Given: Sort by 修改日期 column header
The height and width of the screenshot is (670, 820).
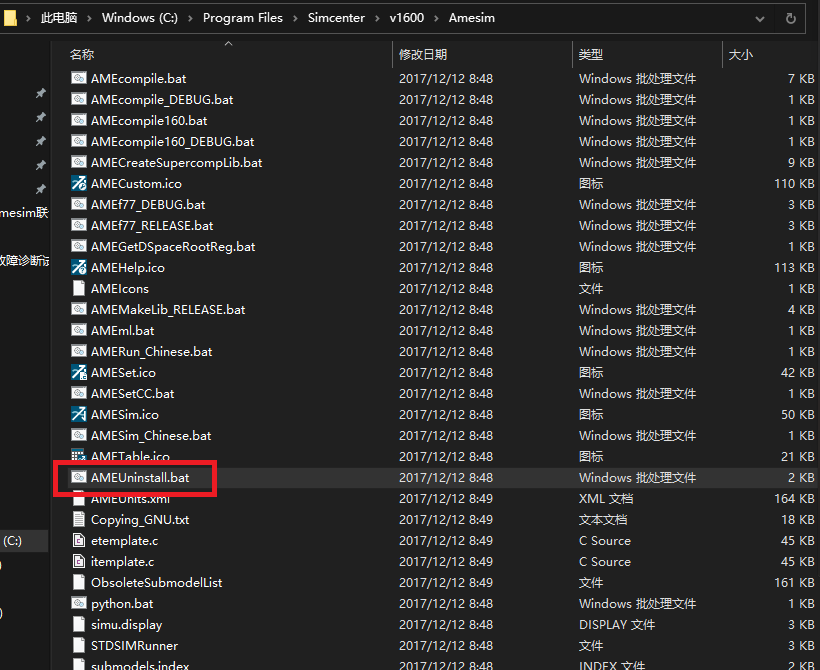Looking at the screenshot, I should (x=423, y=54).
